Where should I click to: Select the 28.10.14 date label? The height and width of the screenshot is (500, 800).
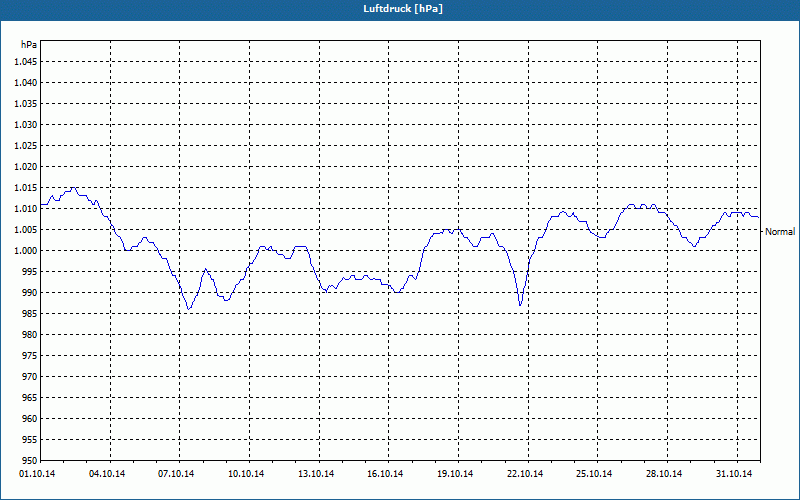coord(664,474)
